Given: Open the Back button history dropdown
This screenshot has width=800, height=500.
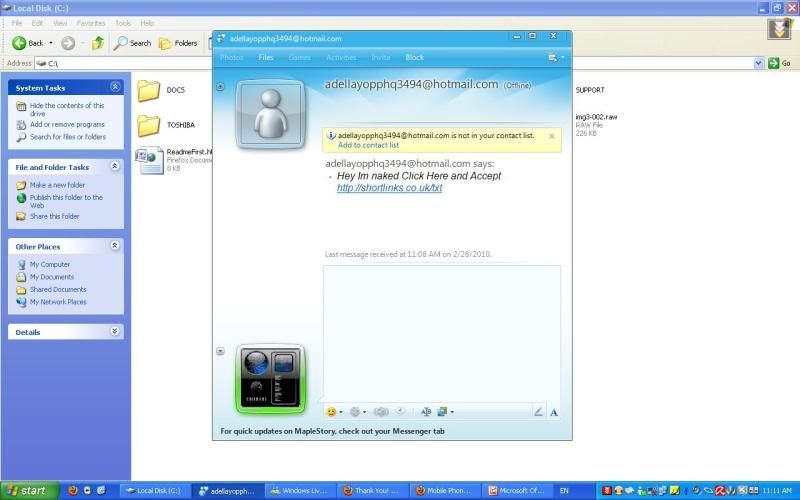Looking at the screenshot, I should pyautogui.click(x=51, y=43).
